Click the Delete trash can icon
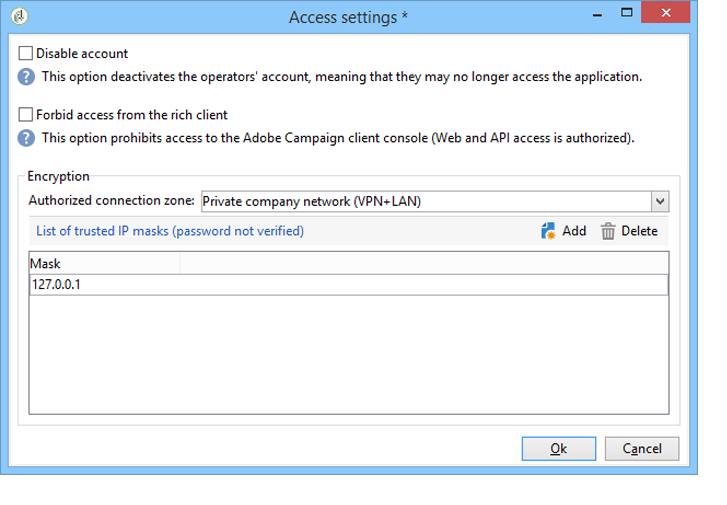Viewport: 727px width, 505px height. pyautogui.click(x=608, y=231)
